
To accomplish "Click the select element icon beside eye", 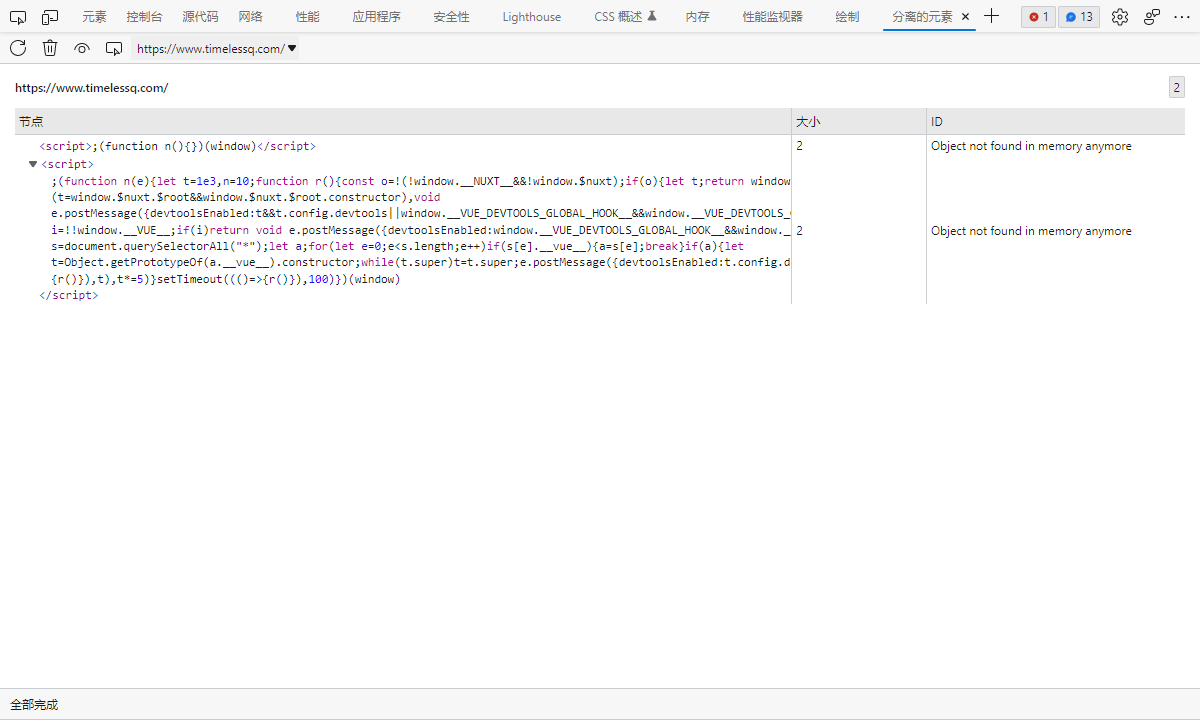I will 114,48.
